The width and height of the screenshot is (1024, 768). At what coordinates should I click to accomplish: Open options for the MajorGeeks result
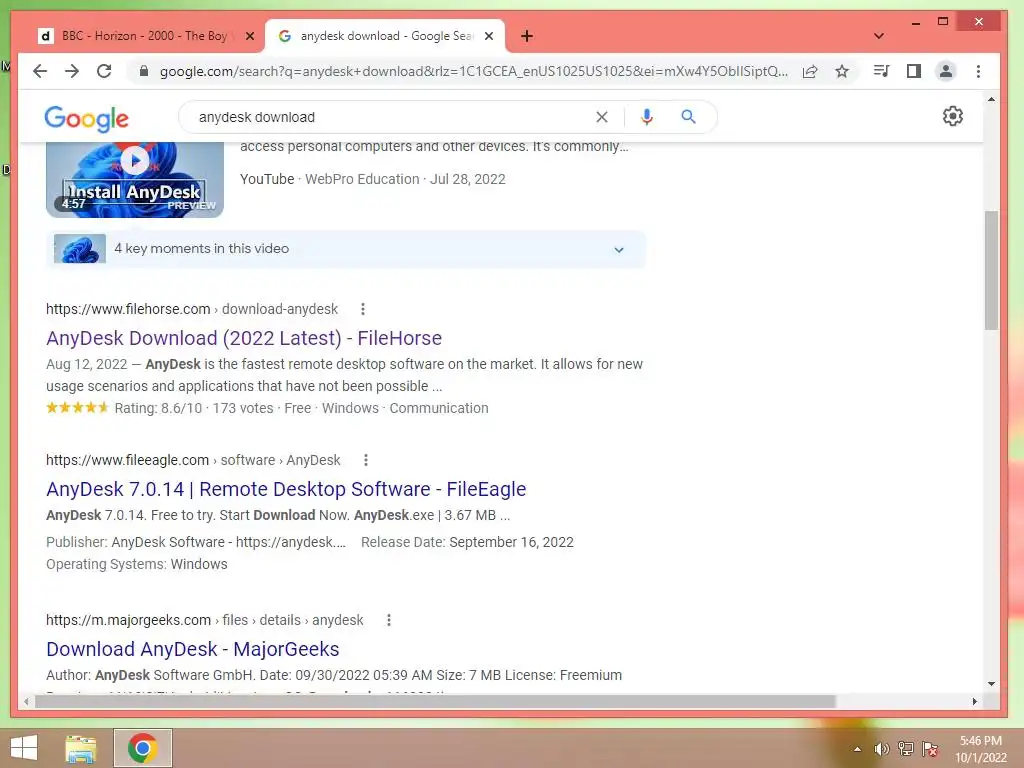389,620
